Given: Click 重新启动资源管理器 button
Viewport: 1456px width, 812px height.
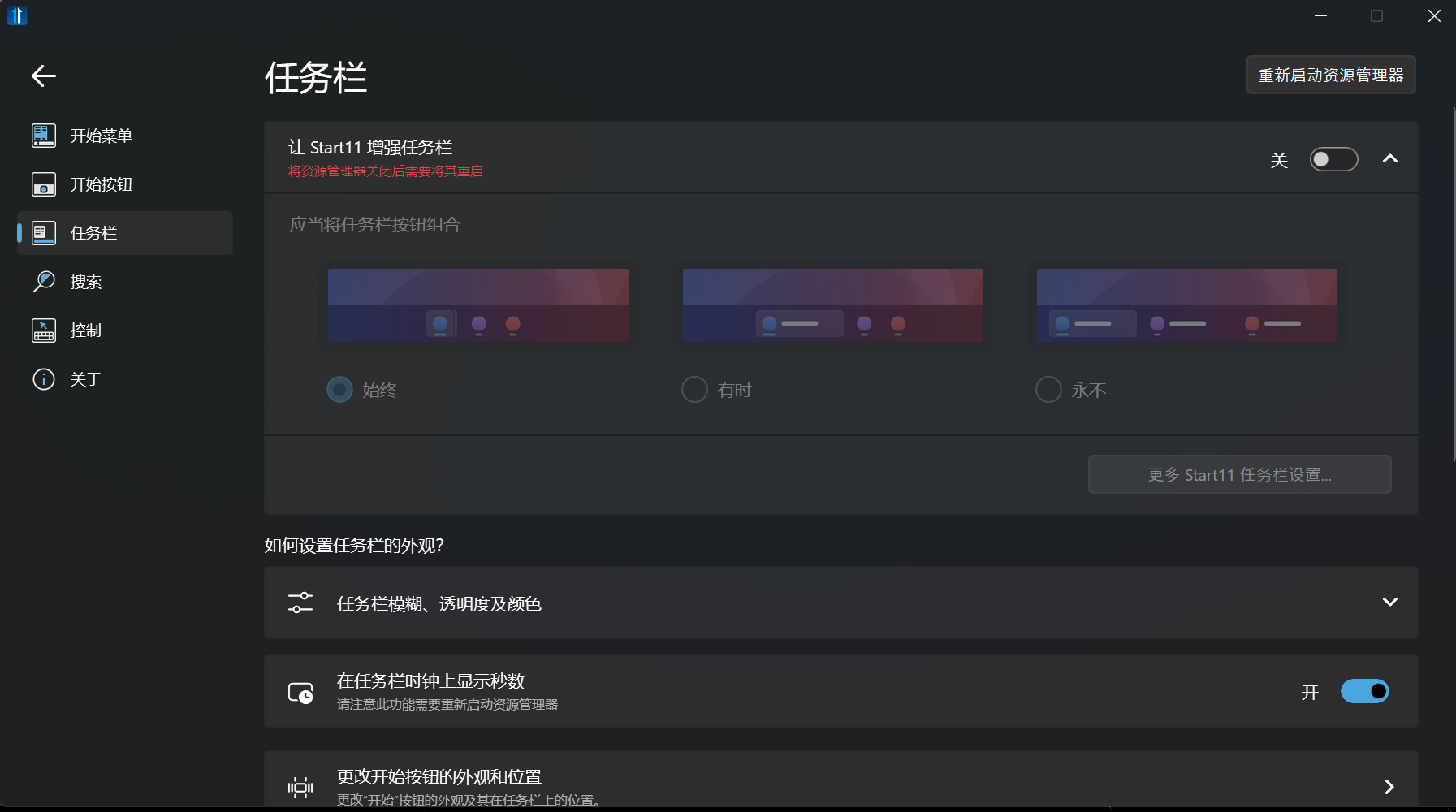Looking at the screenshot, I should (1331, 75).
